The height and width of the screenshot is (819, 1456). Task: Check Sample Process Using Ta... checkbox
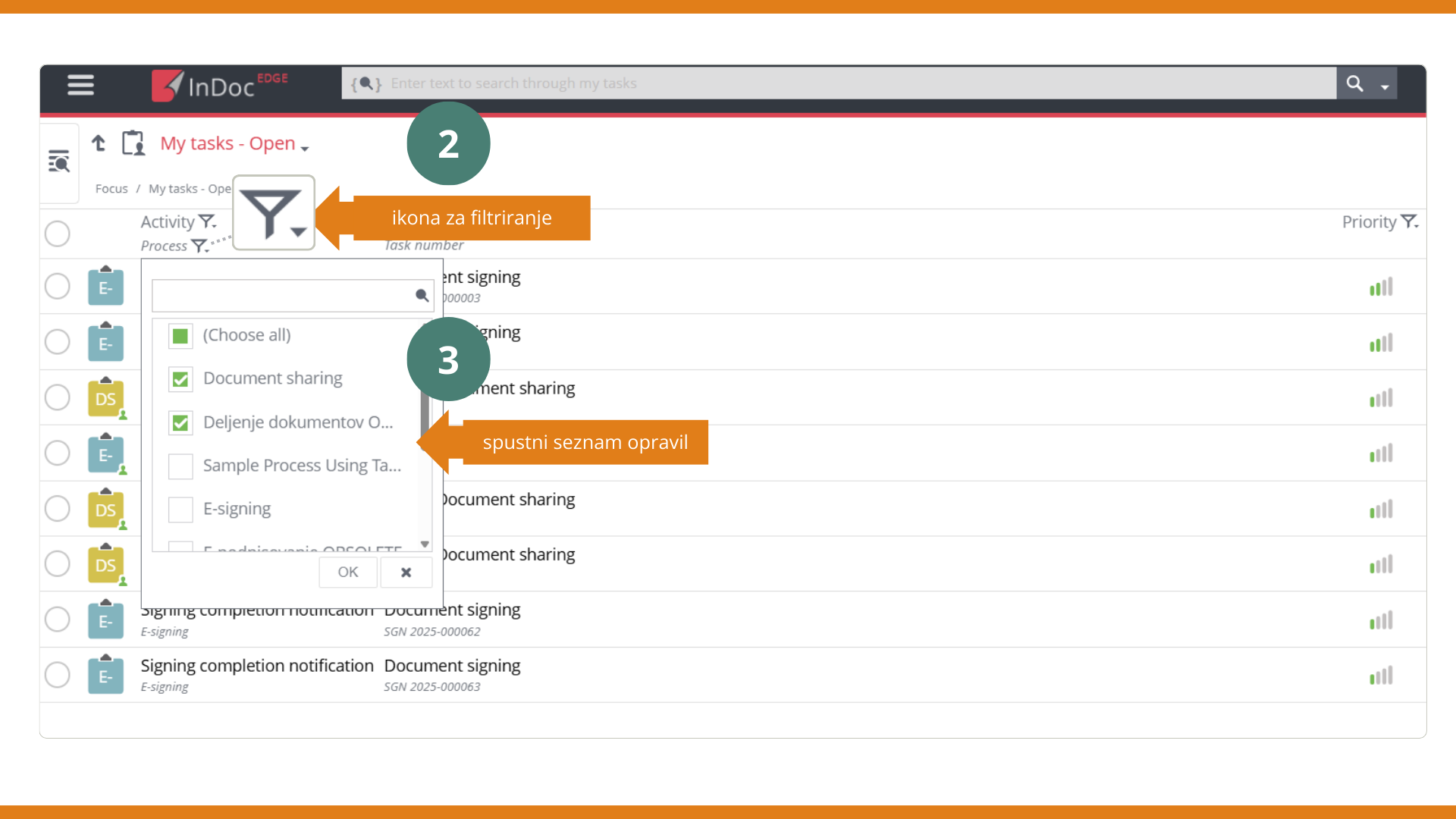point(180,466)
